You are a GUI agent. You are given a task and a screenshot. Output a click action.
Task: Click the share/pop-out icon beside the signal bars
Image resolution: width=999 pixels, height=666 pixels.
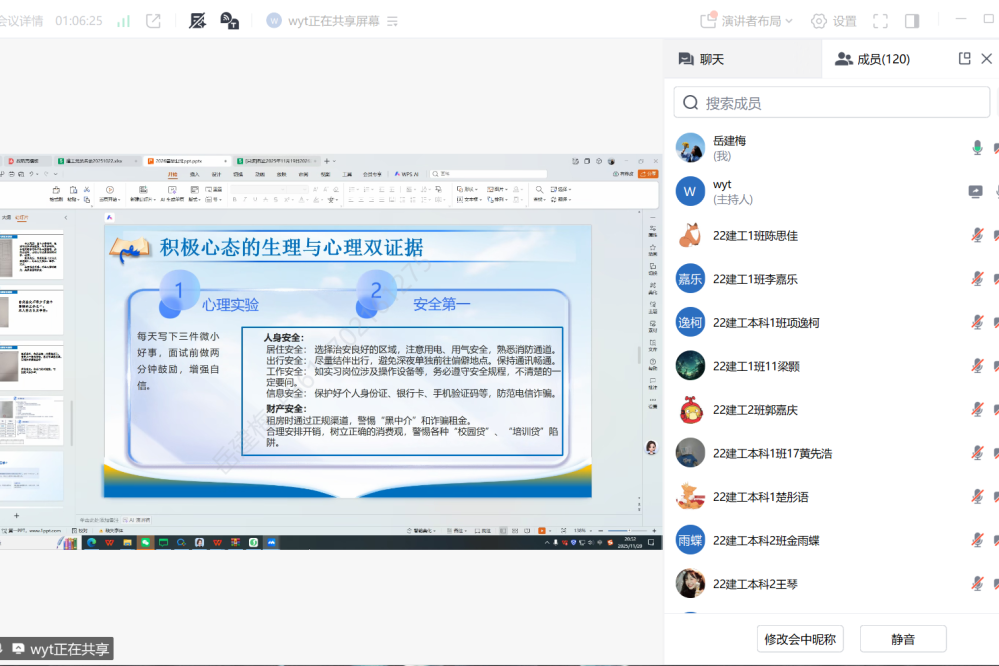(x=153, y=21)
